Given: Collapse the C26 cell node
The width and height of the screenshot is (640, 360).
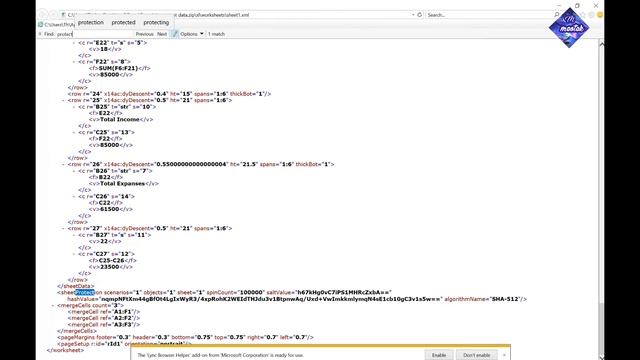Looking at the screenshot, I should (74, 196).
